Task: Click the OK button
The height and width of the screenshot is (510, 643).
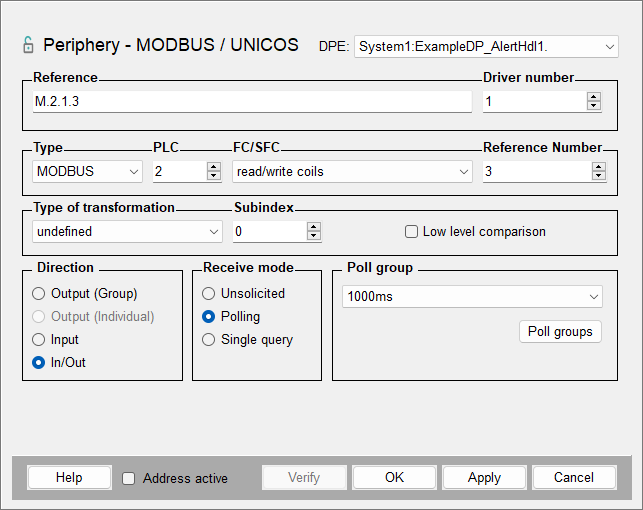Action: pos(394,478)
